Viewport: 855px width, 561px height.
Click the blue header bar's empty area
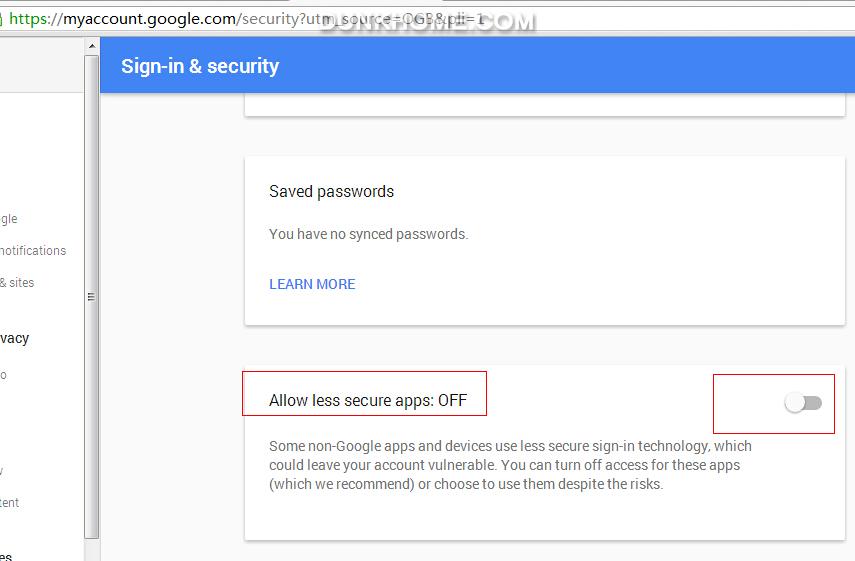click(567, 65)
